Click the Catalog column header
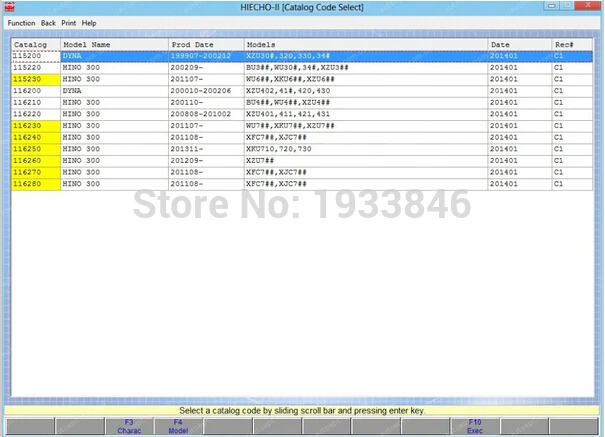Viewport: 605px width, 437px height. tap(35, 44)
